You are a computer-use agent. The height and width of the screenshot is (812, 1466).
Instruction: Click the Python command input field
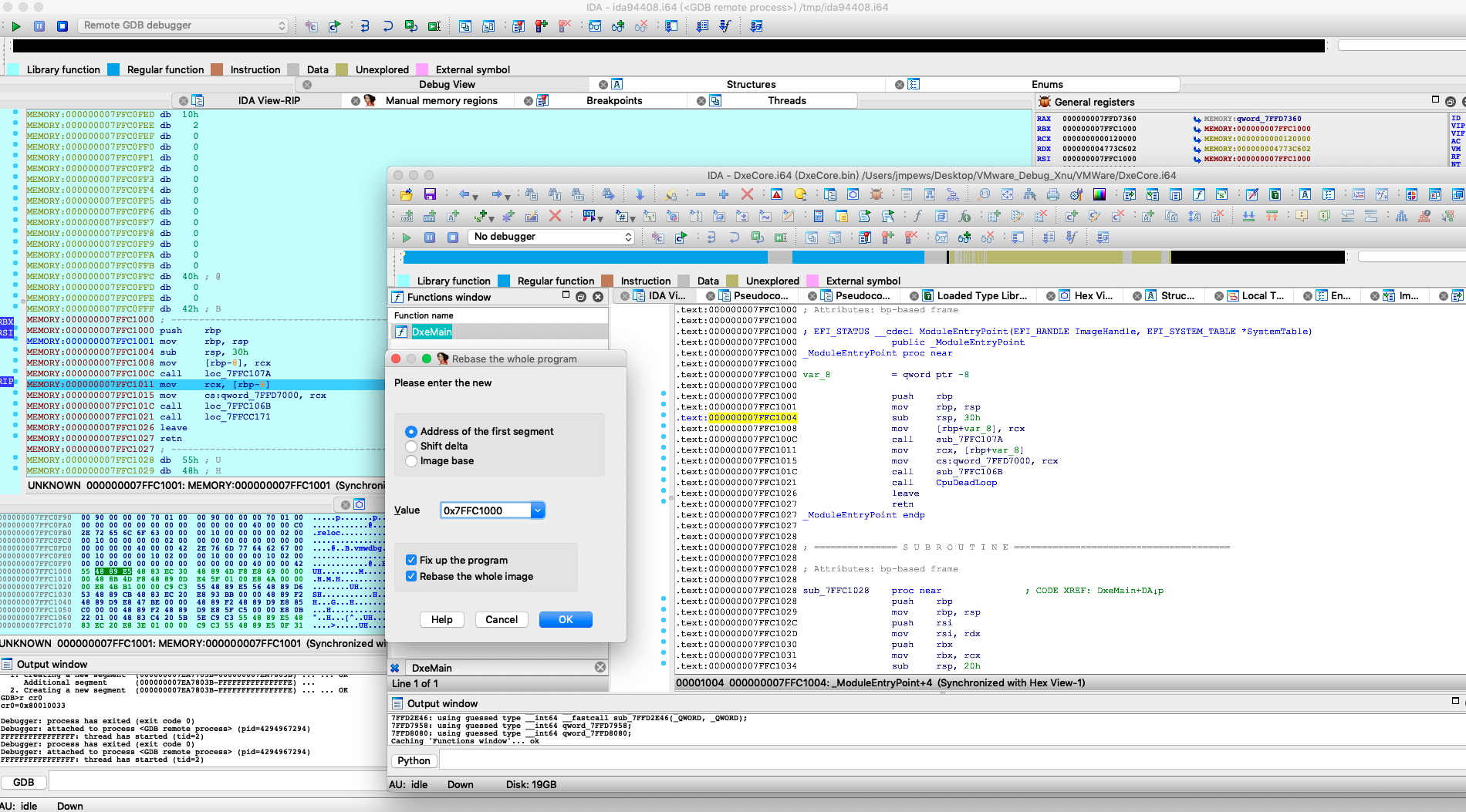coord(952,761)
